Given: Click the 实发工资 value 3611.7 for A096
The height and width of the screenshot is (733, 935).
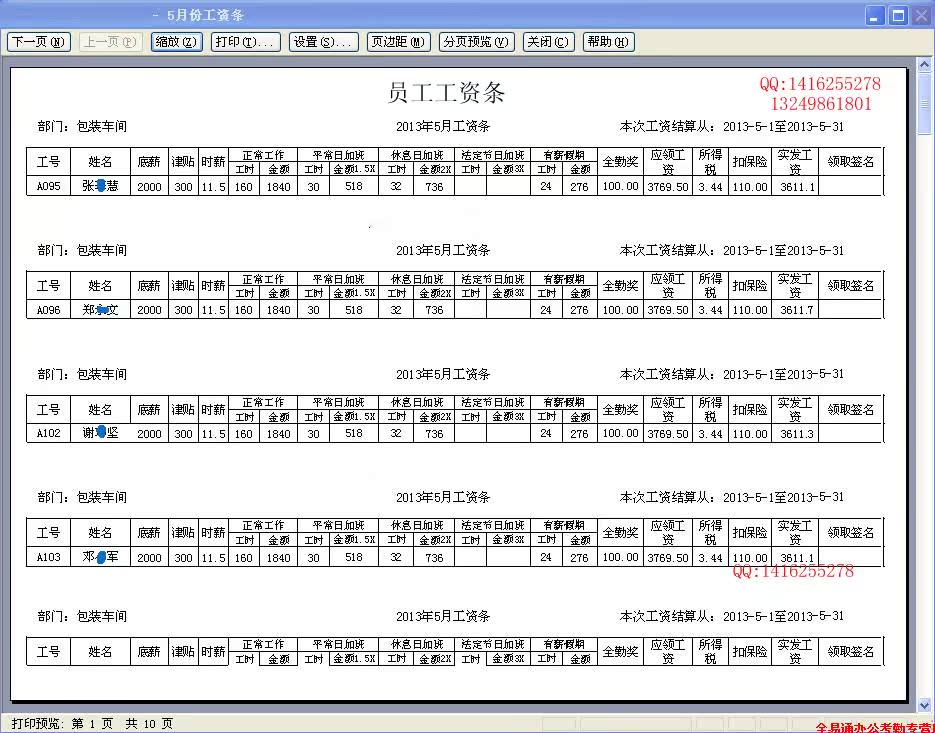Looking at the screenshot, I should [796, 311].
